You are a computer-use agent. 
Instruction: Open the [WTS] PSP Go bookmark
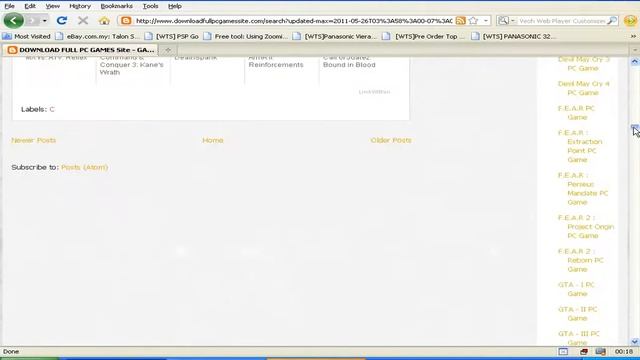click(x=172, y=36)
